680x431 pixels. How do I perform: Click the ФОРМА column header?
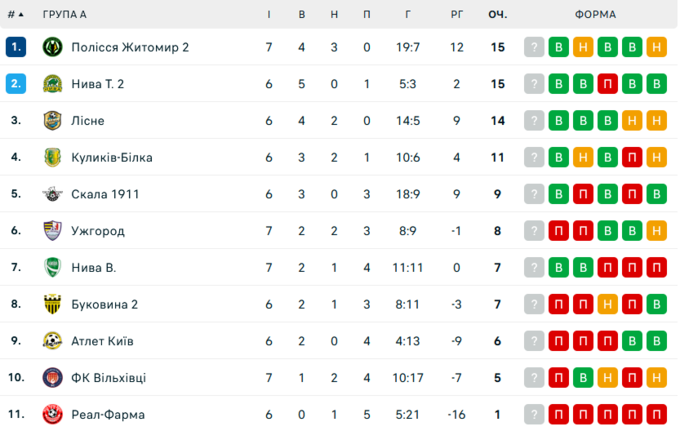pyautogui.click(x=595, y=15)
